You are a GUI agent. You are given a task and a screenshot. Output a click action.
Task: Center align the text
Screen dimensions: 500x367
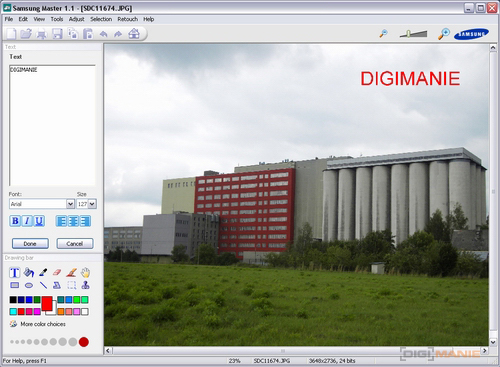[x=73, y=221]
